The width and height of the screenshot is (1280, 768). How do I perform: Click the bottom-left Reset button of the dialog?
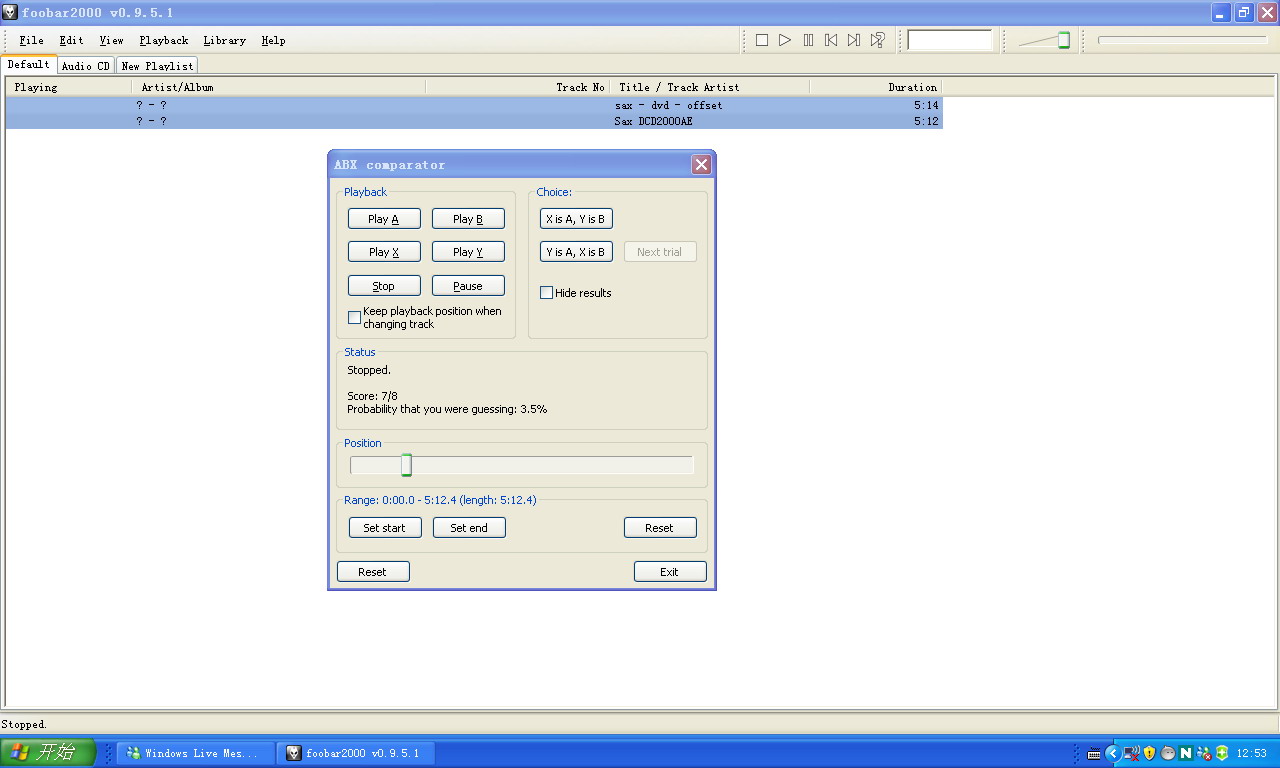373,572
